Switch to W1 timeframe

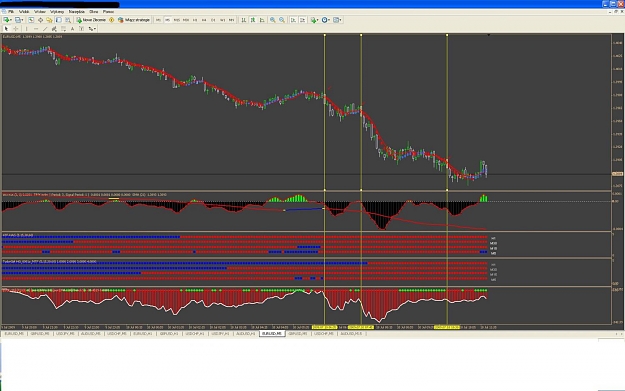pyautogui.click(x=222, y=20)
